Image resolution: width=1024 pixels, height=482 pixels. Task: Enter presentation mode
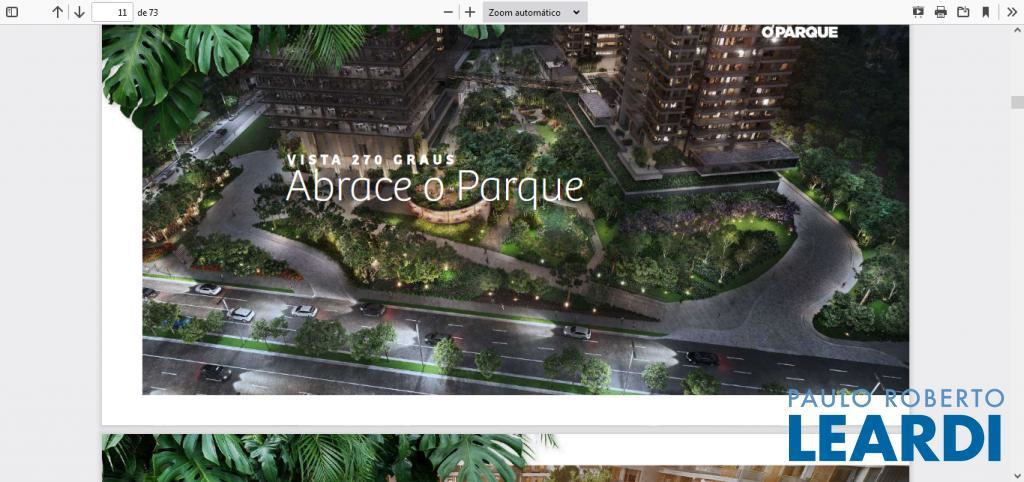[x=918, y=12]
